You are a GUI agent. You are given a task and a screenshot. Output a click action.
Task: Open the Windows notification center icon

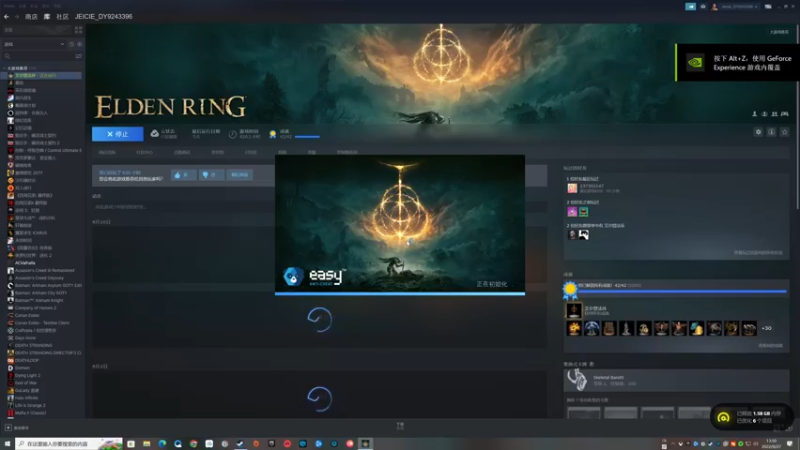coord(790,444)
